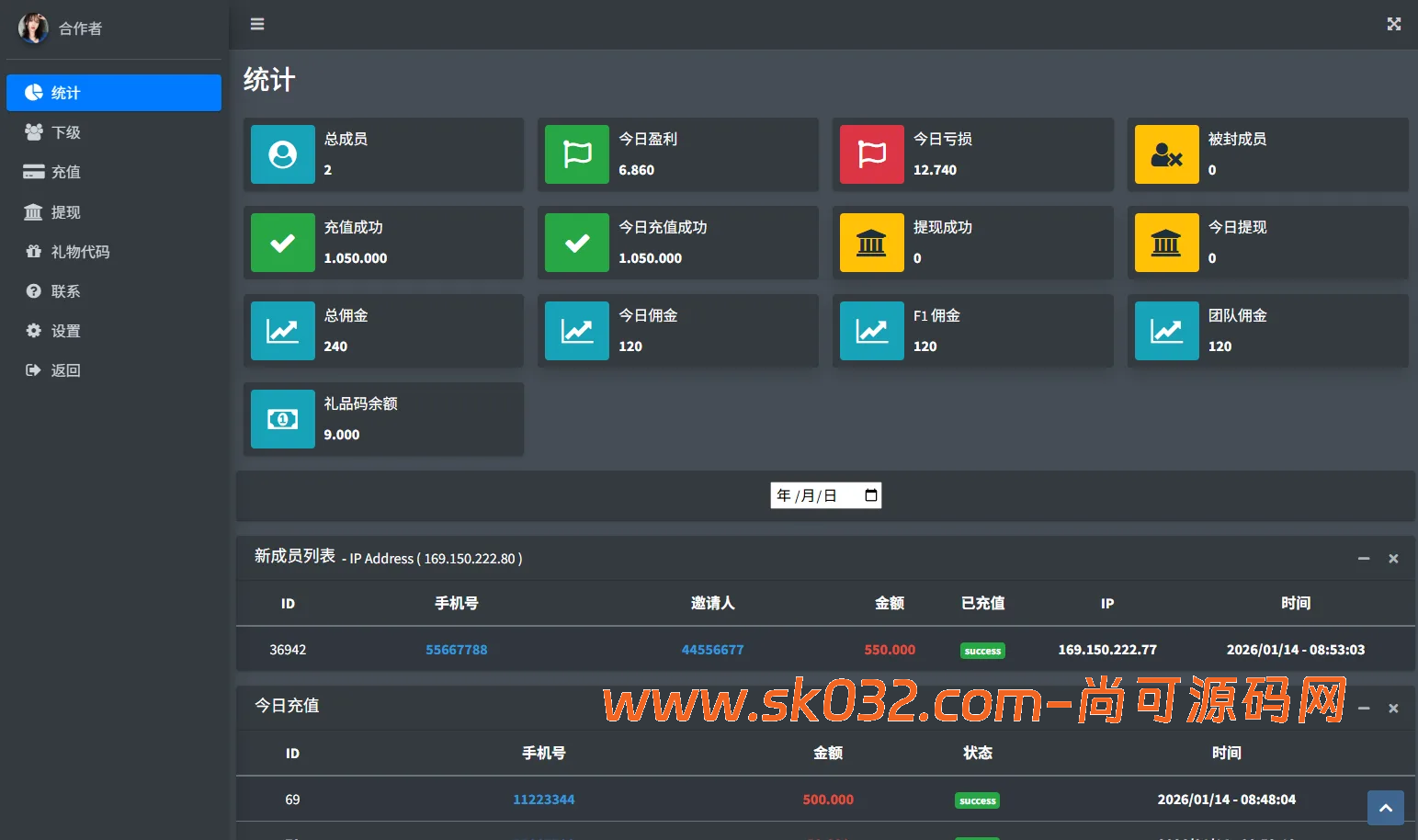1418x840 pixels.
Task: Open phone number link 55667788
Action: tap(456, 650)
